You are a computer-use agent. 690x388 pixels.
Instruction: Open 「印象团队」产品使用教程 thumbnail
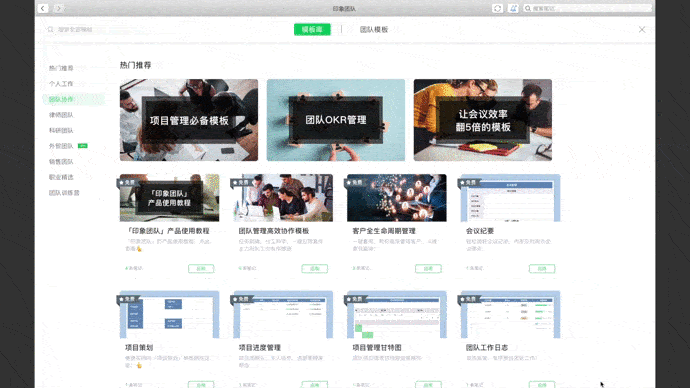coord(169,198)
